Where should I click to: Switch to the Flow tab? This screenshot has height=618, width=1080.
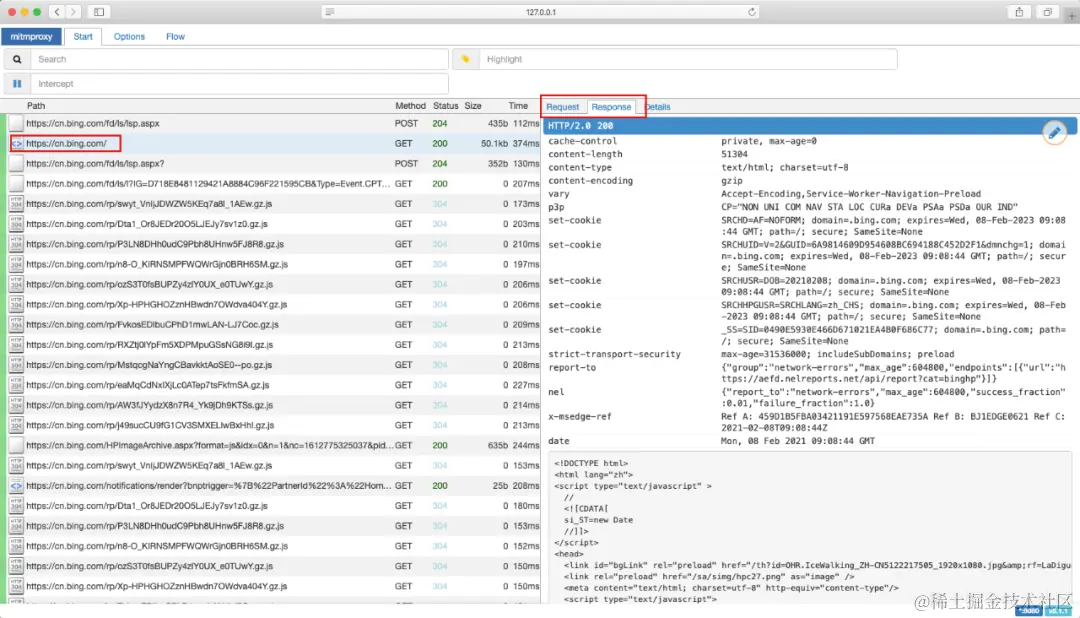click(176, 37)
